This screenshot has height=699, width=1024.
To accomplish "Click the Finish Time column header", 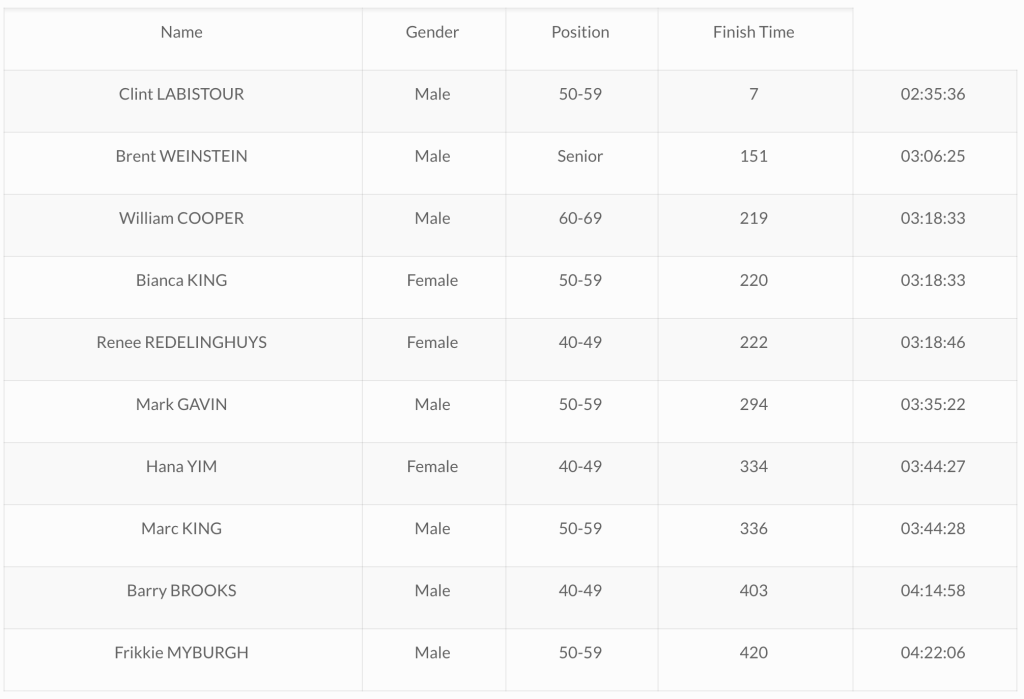I will [x=753, y=32].
